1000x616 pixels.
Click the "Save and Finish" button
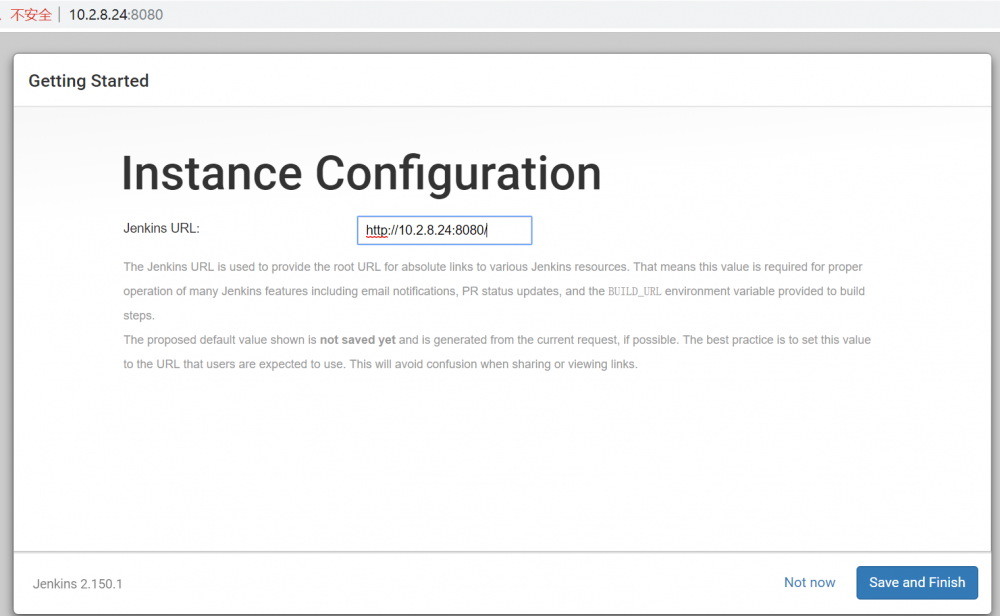[916, 582]
